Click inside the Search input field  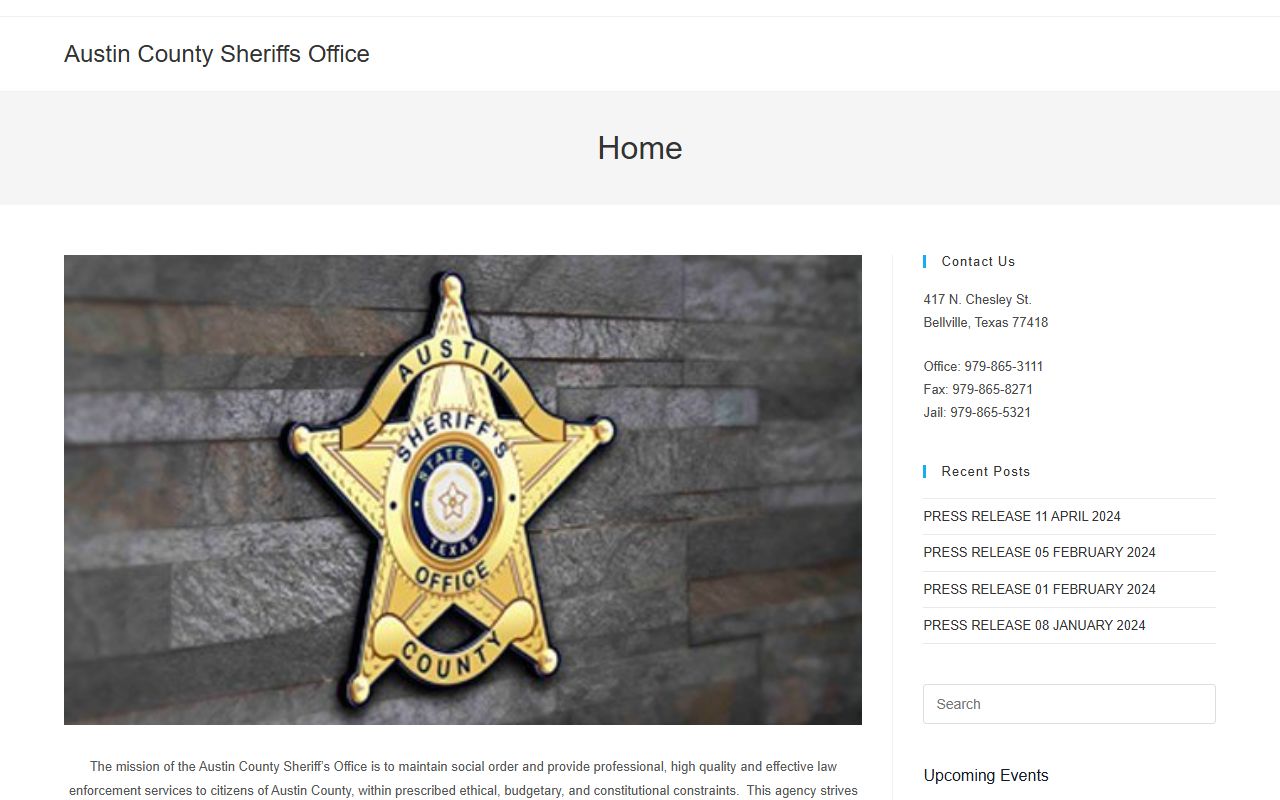click(x=1069, y=704)
